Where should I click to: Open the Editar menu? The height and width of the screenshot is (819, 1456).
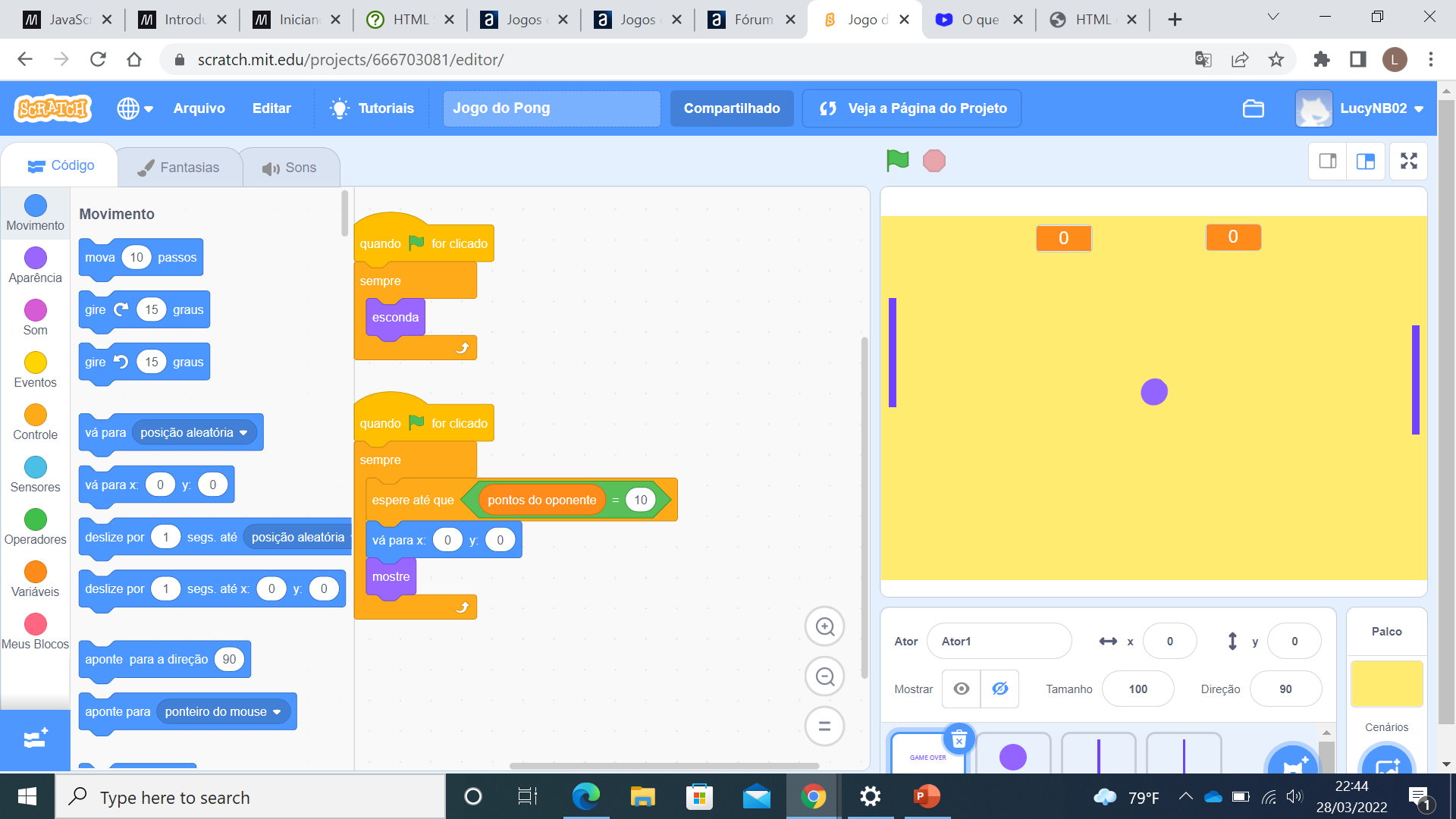(271, 108)
